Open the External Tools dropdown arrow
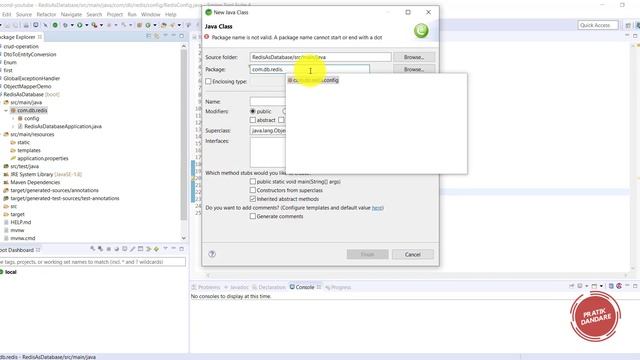The width and height of the screenshot is (640, 360). [x=102, y=25]
